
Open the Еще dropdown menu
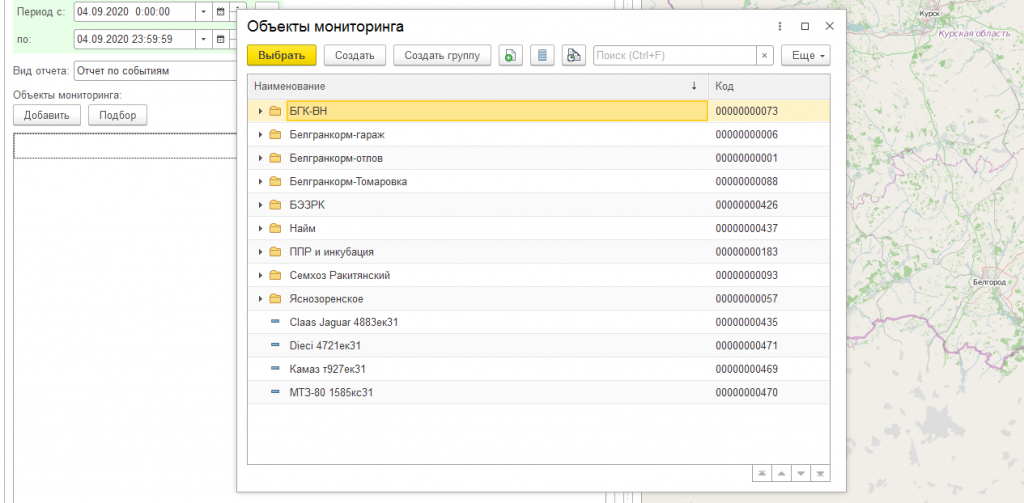coord(805,56)
